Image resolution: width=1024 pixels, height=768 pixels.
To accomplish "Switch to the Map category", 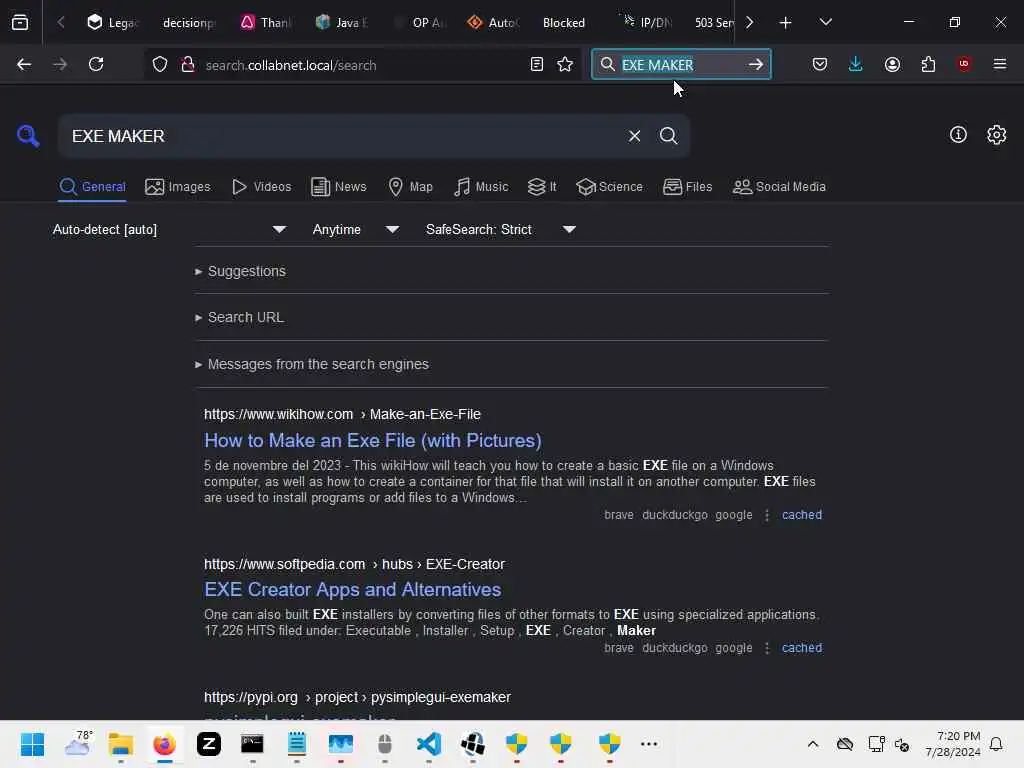I will (410, 187).
